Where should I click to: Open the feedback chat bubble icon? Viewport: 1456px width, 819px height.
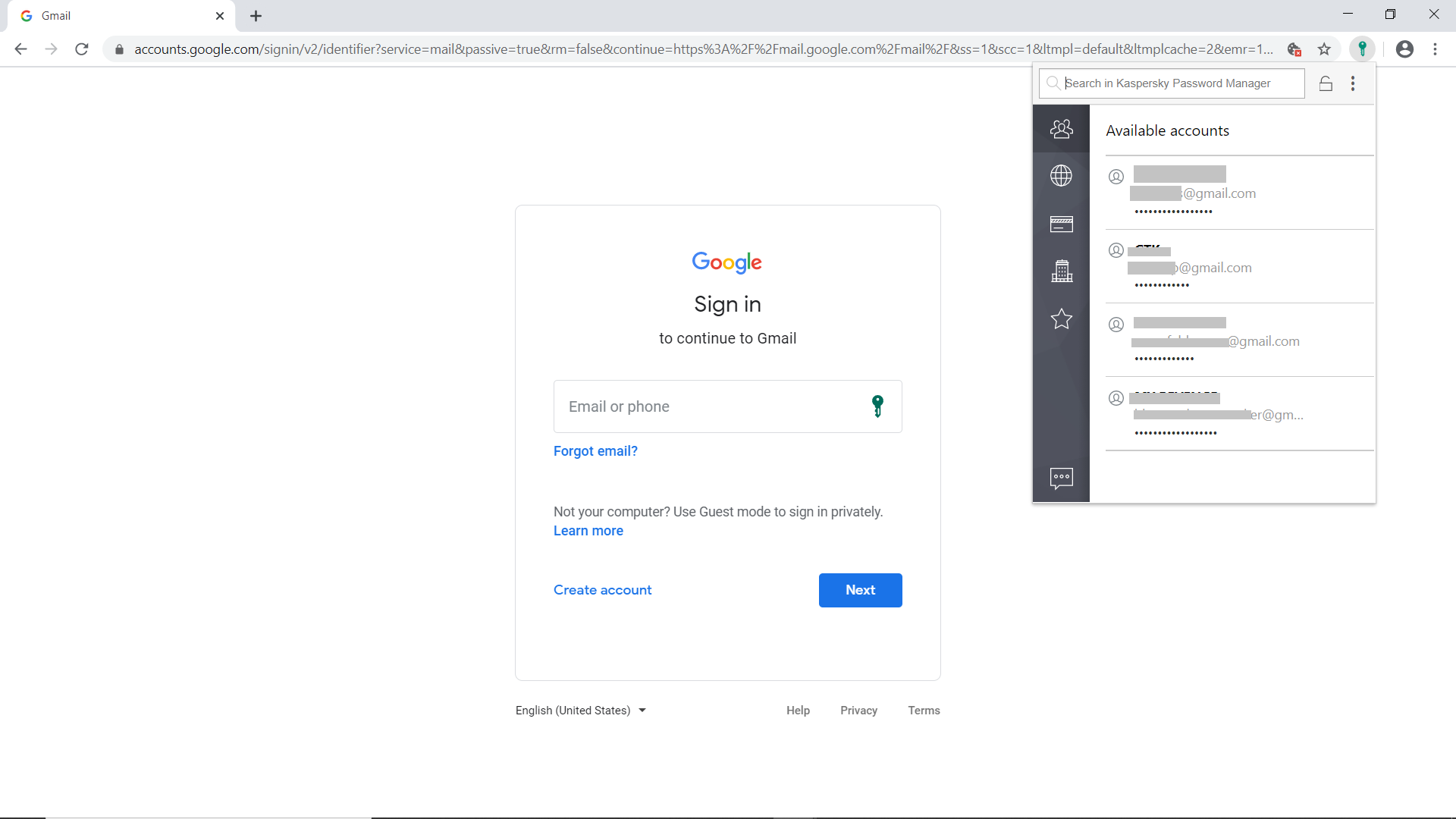click(x=1061, y=478)
